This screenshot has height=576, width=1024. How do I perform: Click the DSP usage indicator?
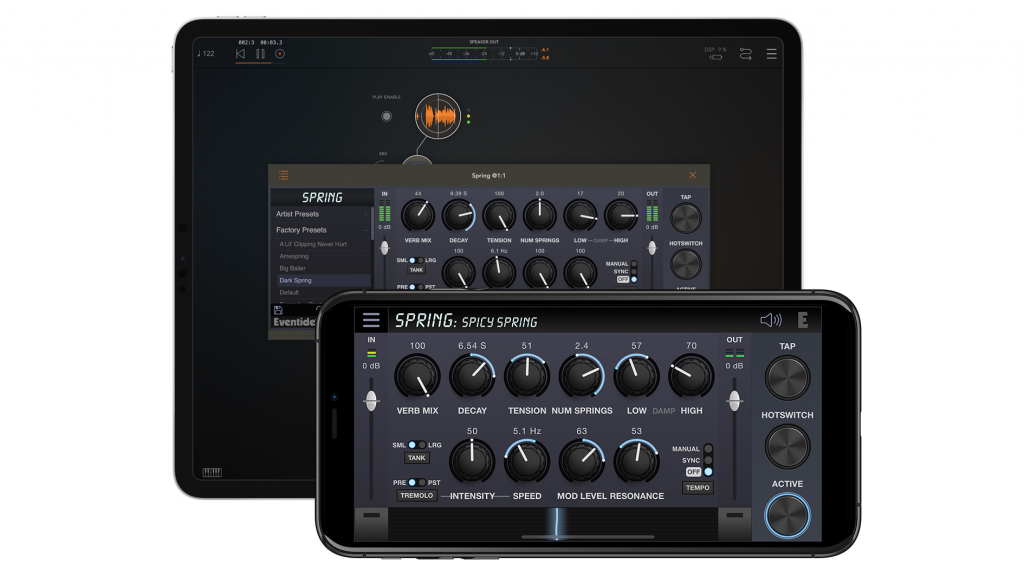[x=716, y=52]
